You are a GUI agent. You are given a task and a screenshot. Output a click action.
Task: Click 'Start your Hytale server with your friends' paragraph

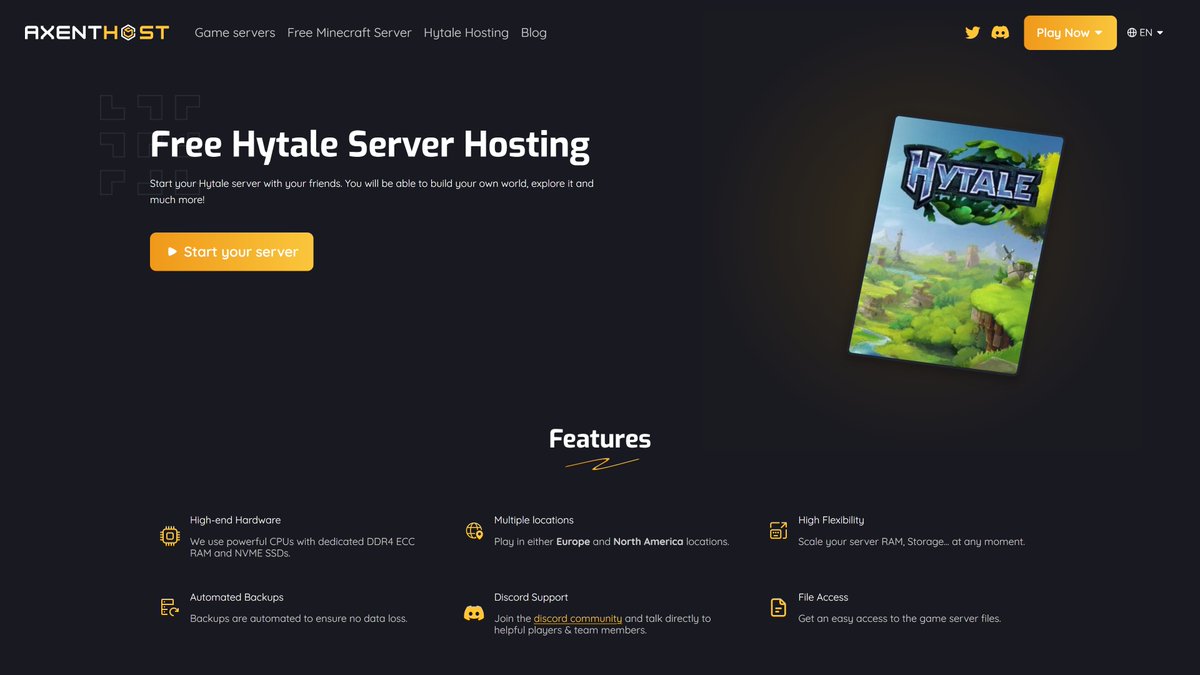[372, 192]
